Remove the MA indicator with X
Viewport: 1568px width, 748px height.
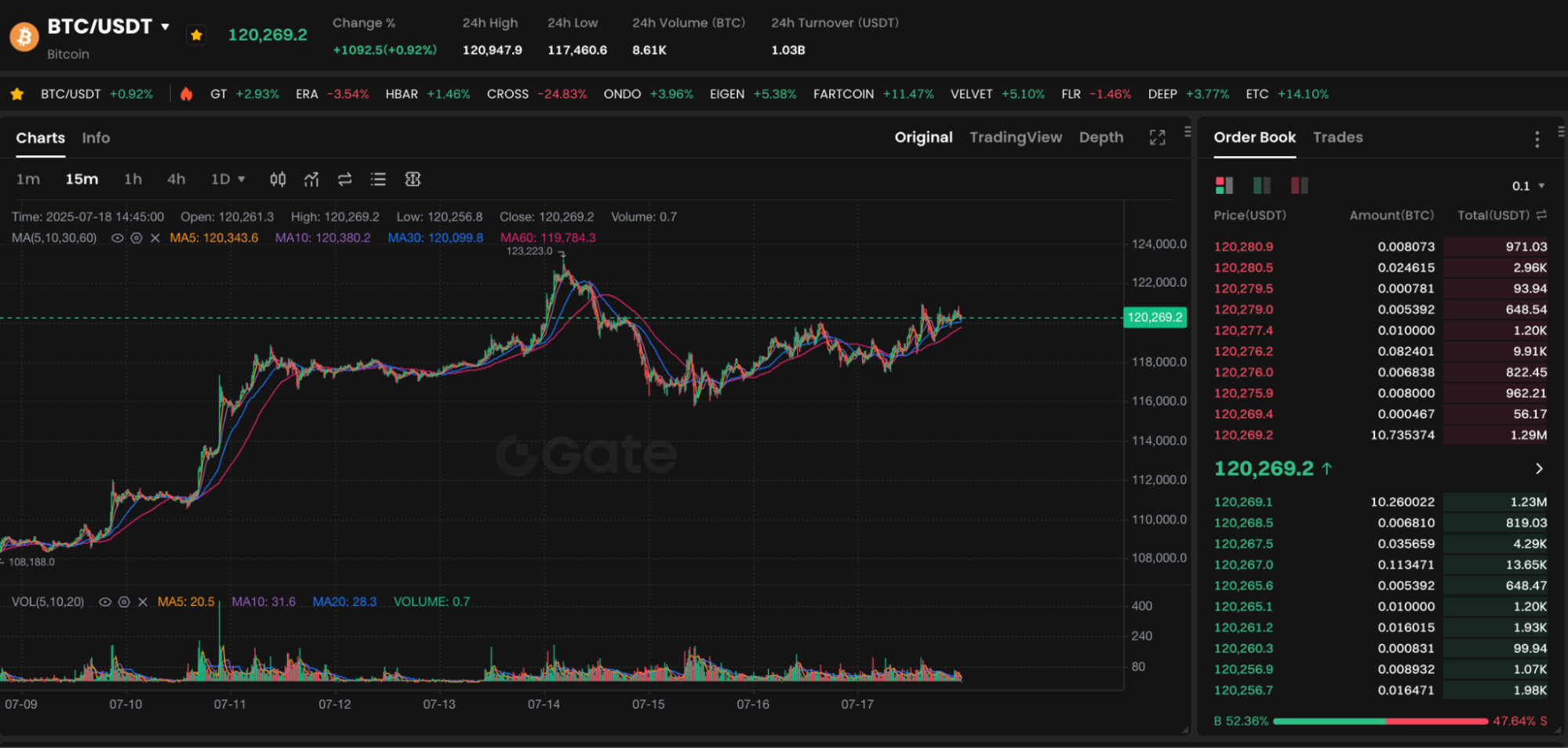point(155,238)
